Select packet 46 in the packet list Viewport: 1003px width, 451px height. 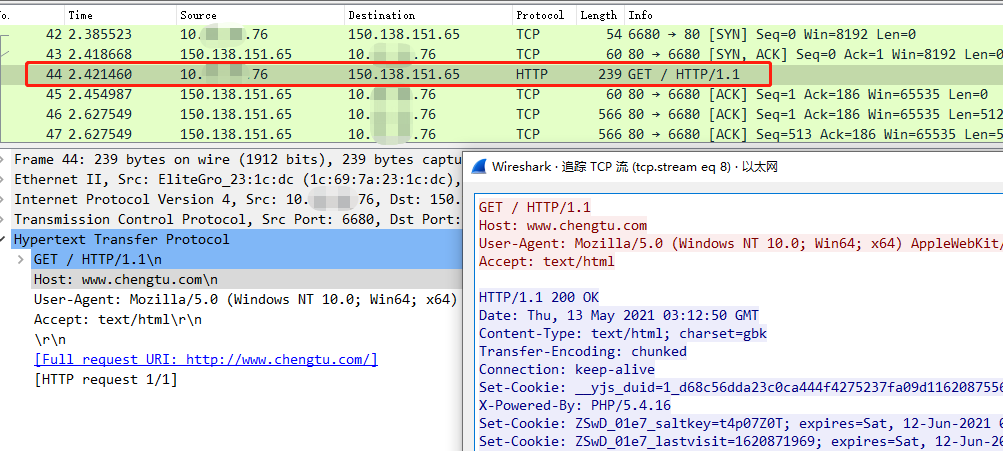click(x=400, y=114)
